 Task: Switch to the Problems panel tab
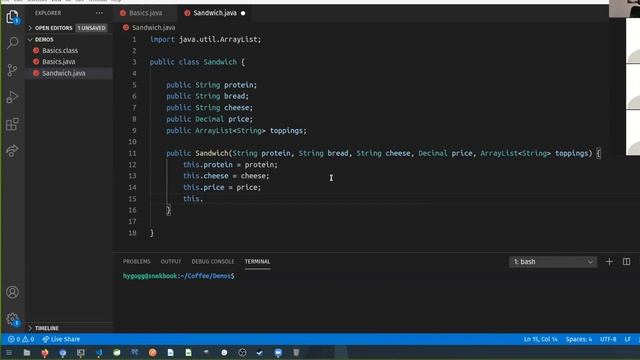137,262
